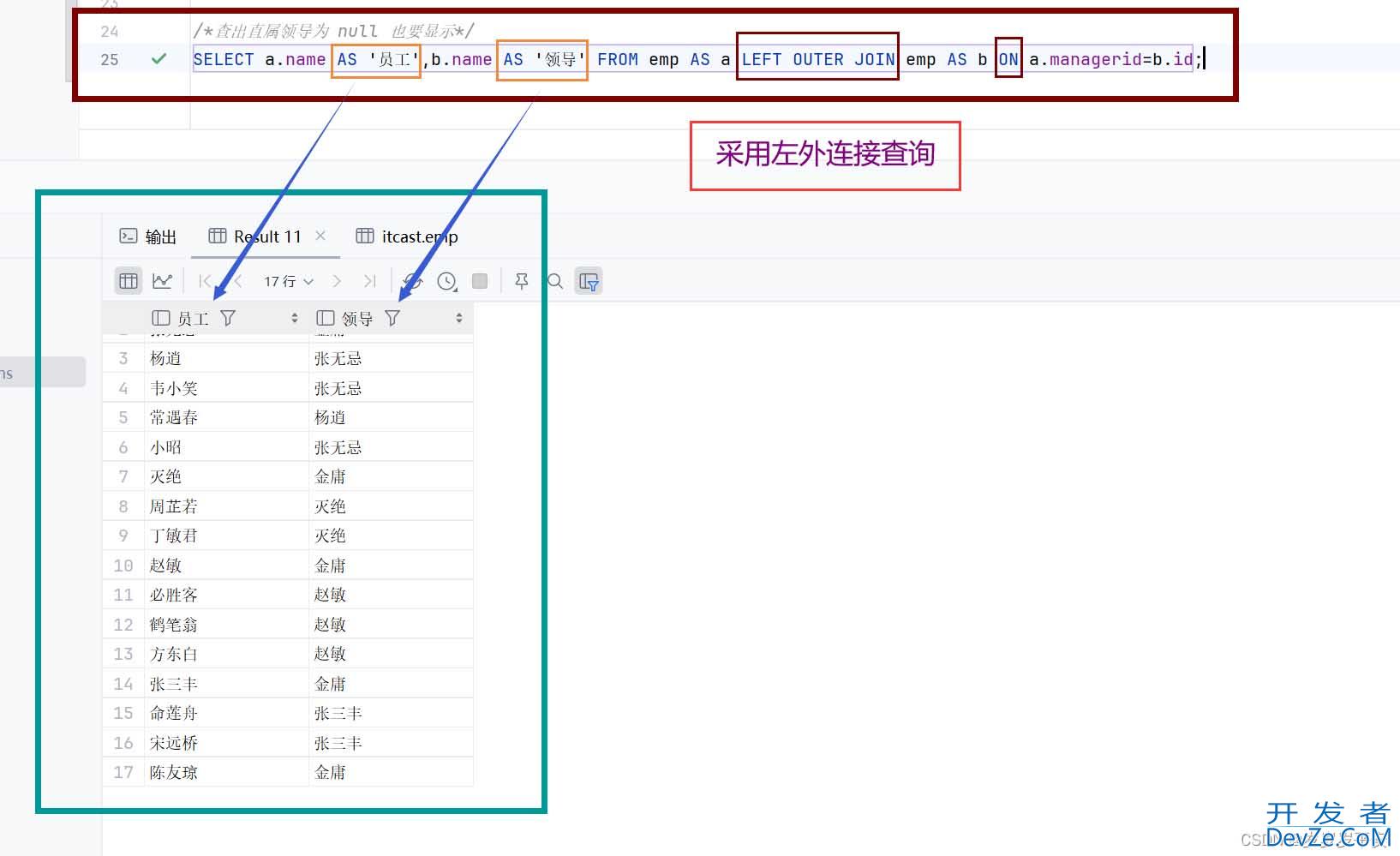The image size is (1400, 856).
Task: Select employee cell 陈友琼
Action: point(226,772)
